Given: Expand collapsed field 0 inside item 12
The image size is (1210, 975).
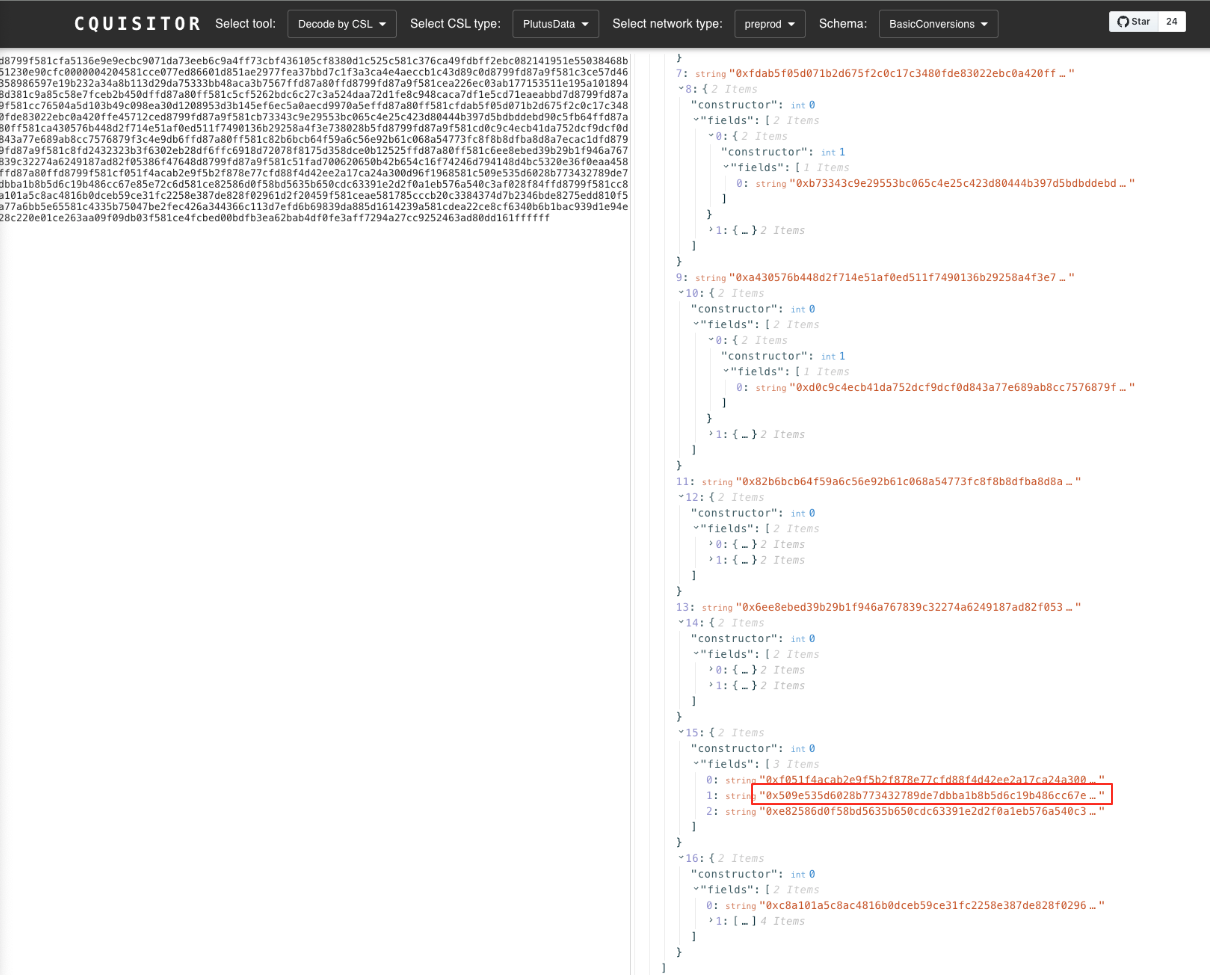Looking at the screenshot, I should (711, 545).
